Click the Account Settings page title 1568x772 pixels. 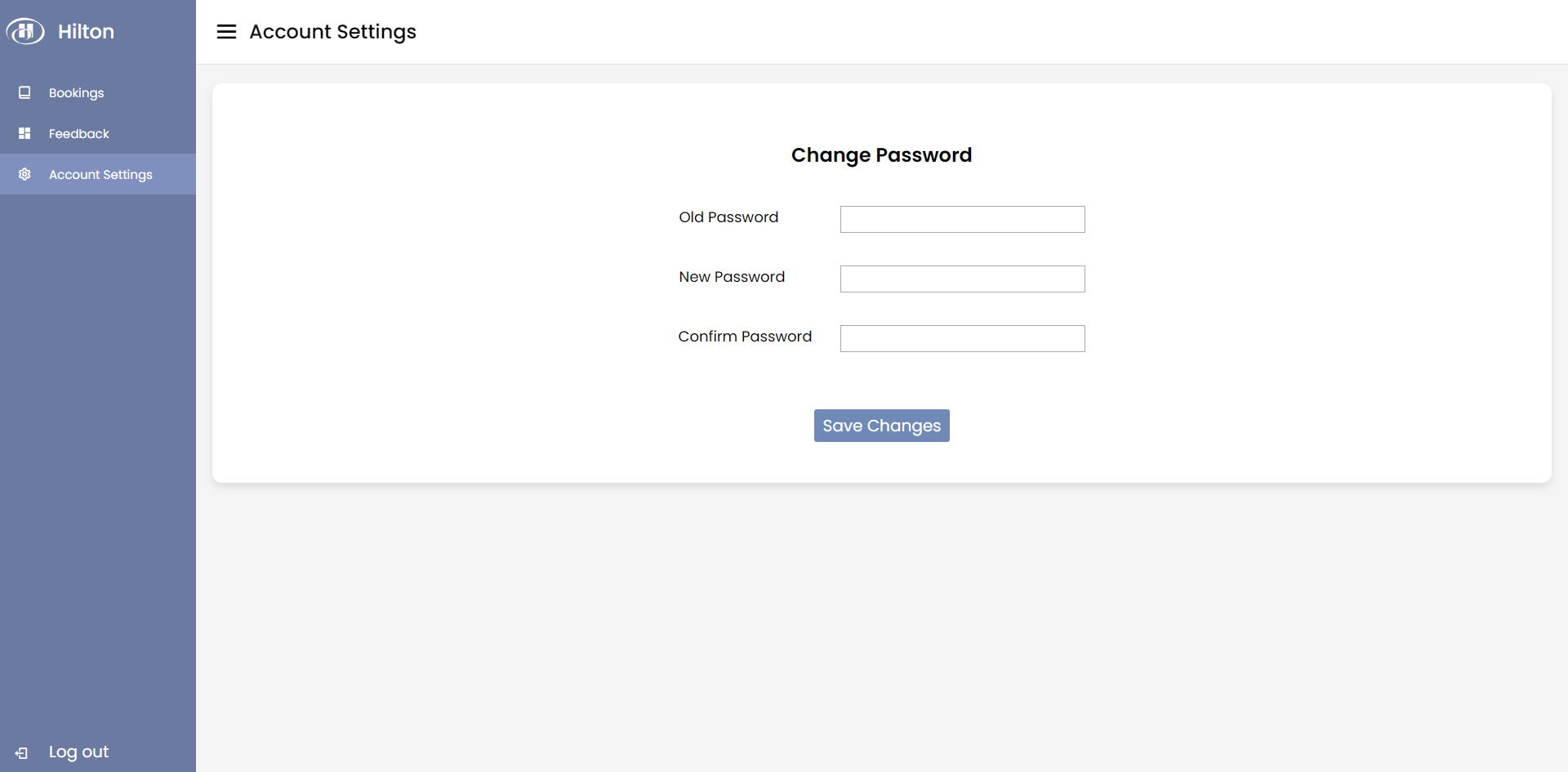coord(332,32)
